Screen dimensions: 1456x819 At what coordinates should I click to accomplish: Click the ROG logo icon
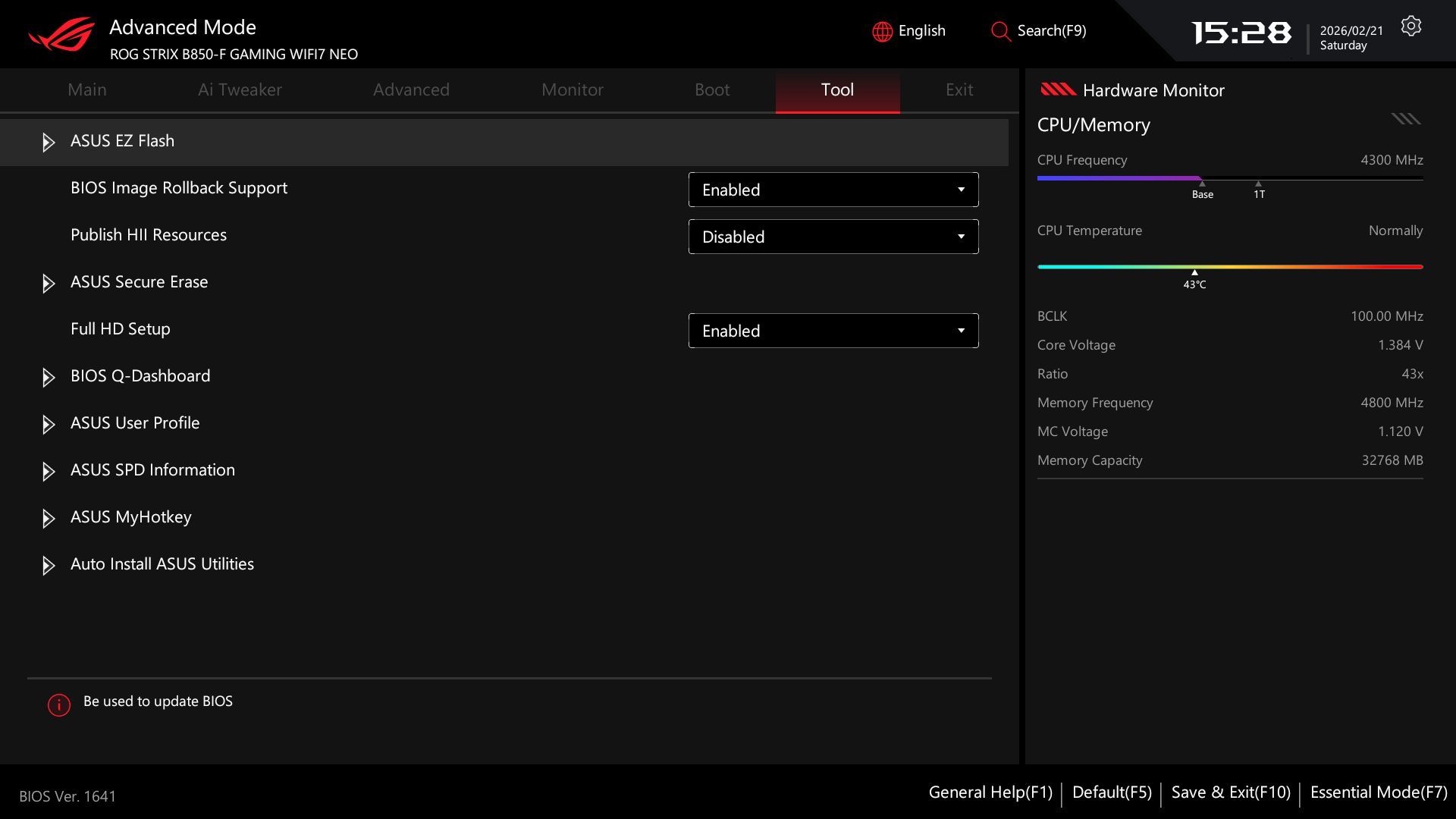61,34
